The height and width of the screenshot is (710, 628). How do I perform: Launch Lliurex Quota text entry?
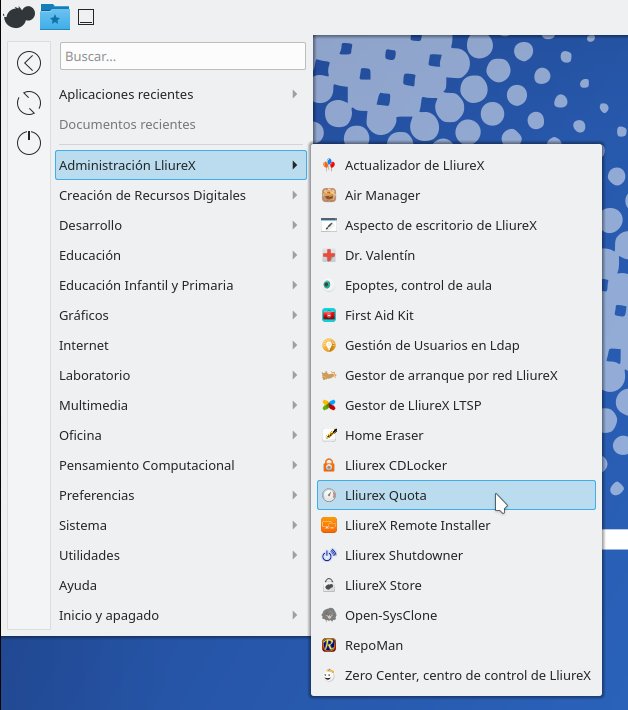[x=385, y=495]
